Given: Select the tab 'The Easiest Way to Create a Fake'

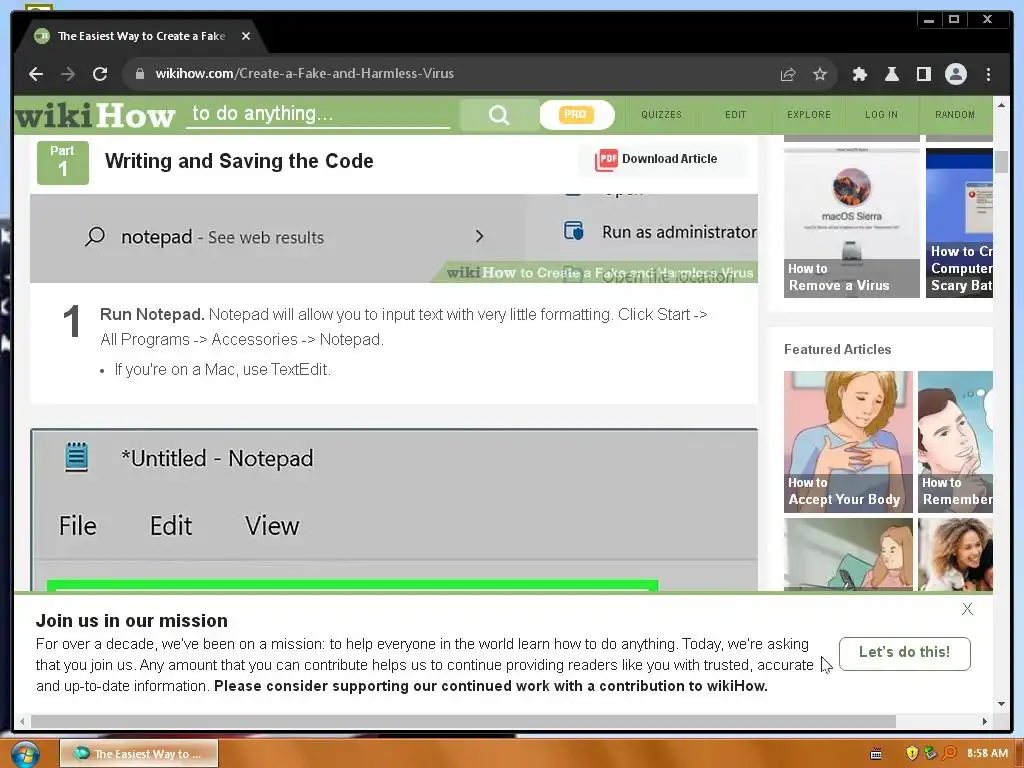Looking at the screenshot, I should (x=141, y=37).
